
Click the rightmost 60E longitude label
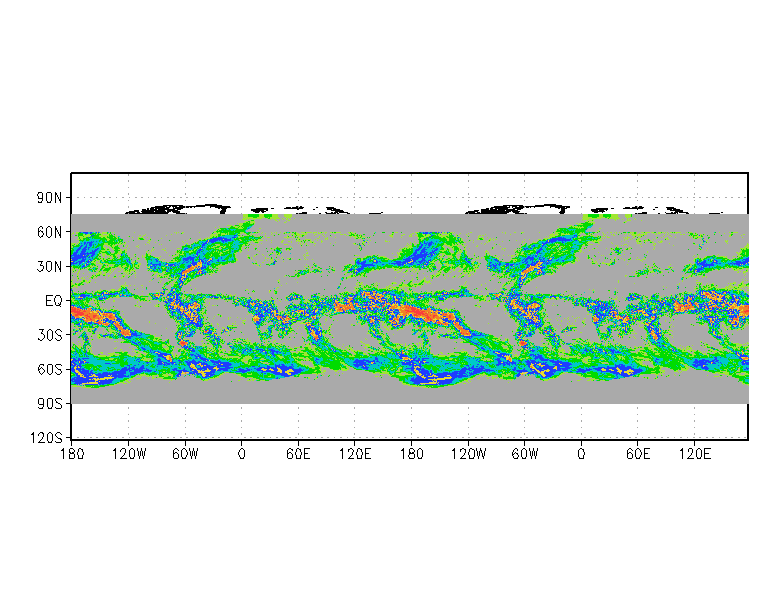pyautogui.click(x=638, y=454)
